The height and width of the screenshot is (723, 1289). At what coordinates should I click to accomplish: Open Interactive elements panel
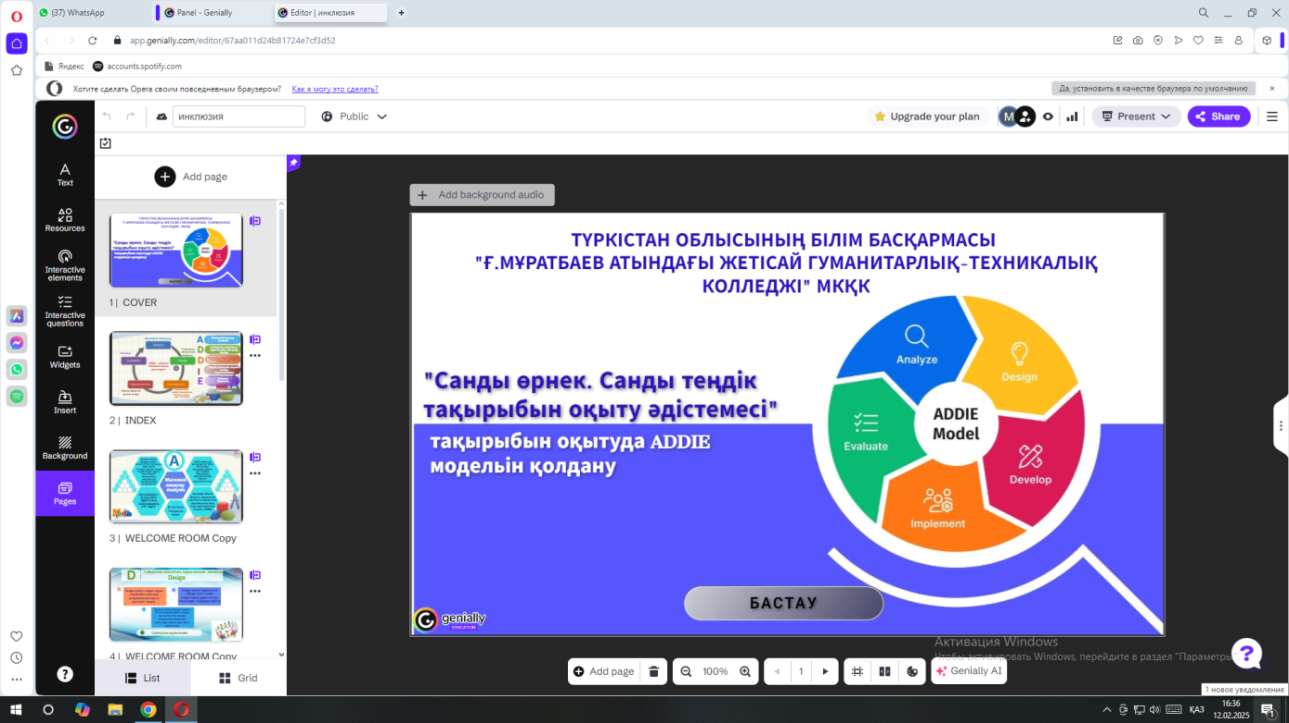tap(65, 265)
